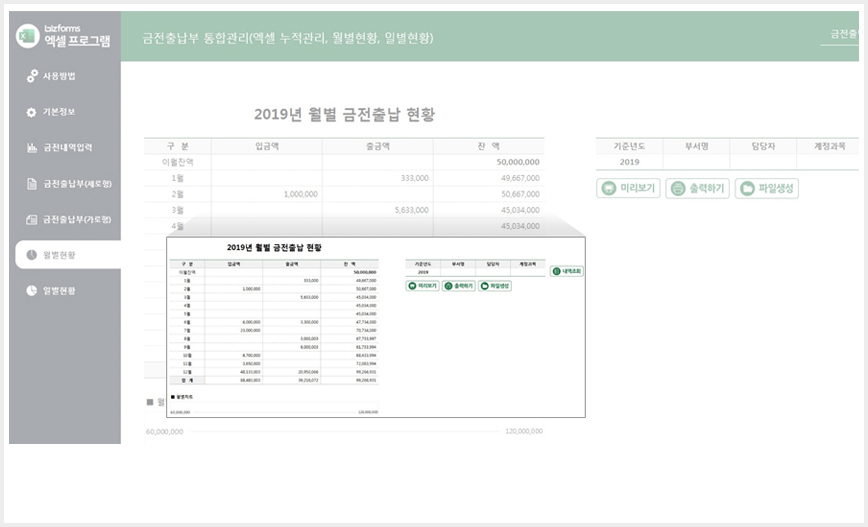Click the empty field under 담당자
The width and height of the screenshot is (868, 527).
(x=763, y=162)
